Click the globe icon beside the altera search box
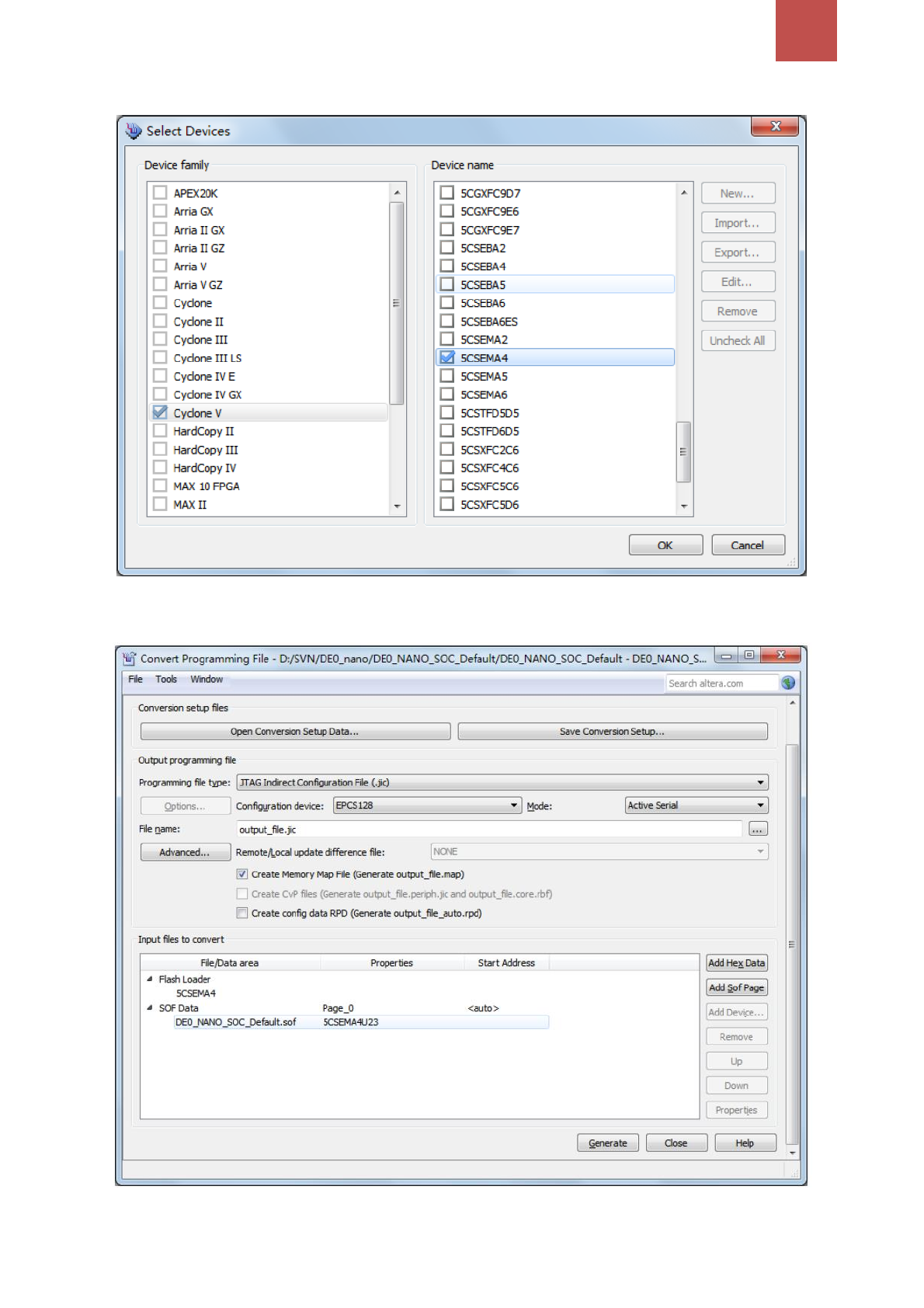This screenshot has width=924, height=1308. (788, 683)
